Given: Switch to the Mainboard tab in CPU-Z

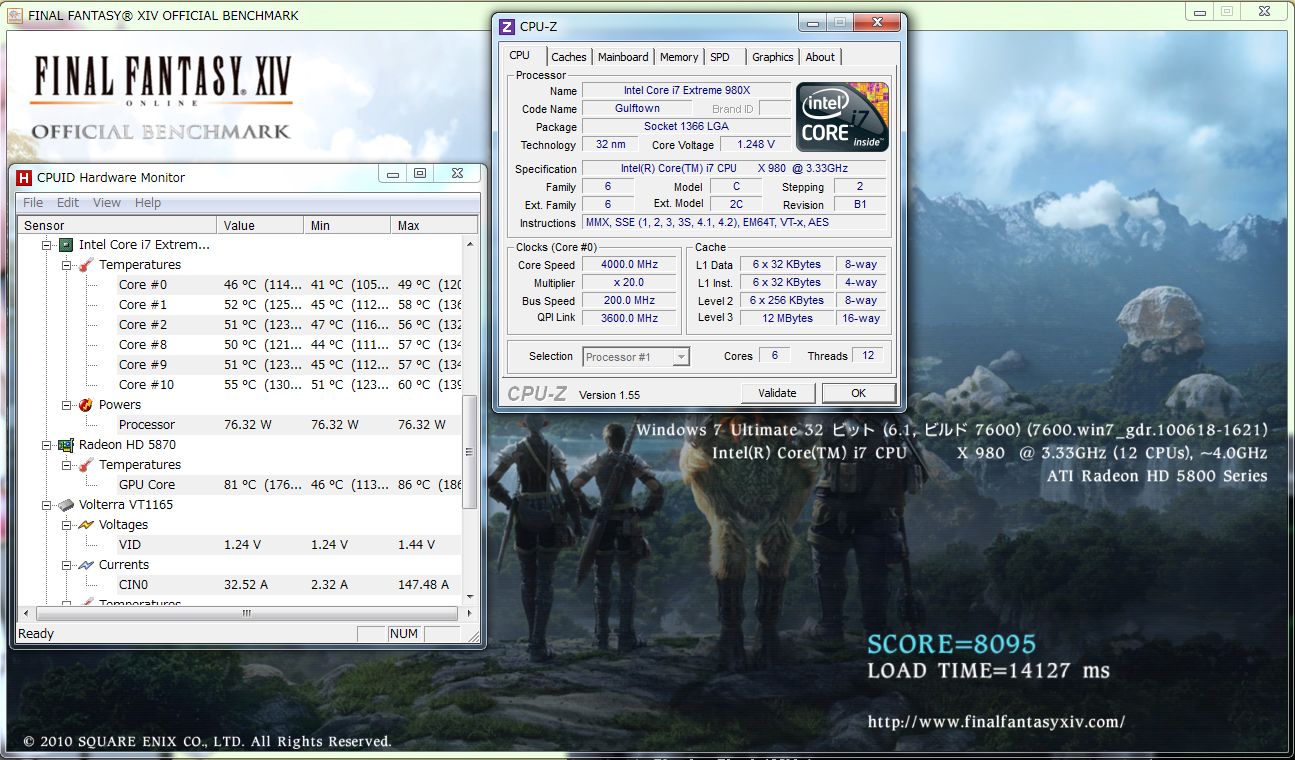Looking at the screenshot, I should point(623,57).
